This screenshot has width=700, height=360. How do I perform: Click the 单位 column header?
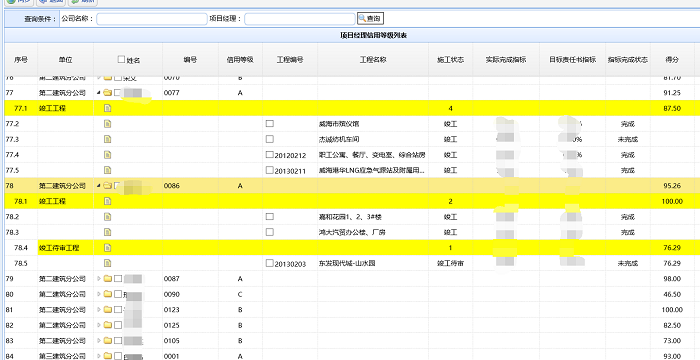pyautogui.click(x=66, y=59)
